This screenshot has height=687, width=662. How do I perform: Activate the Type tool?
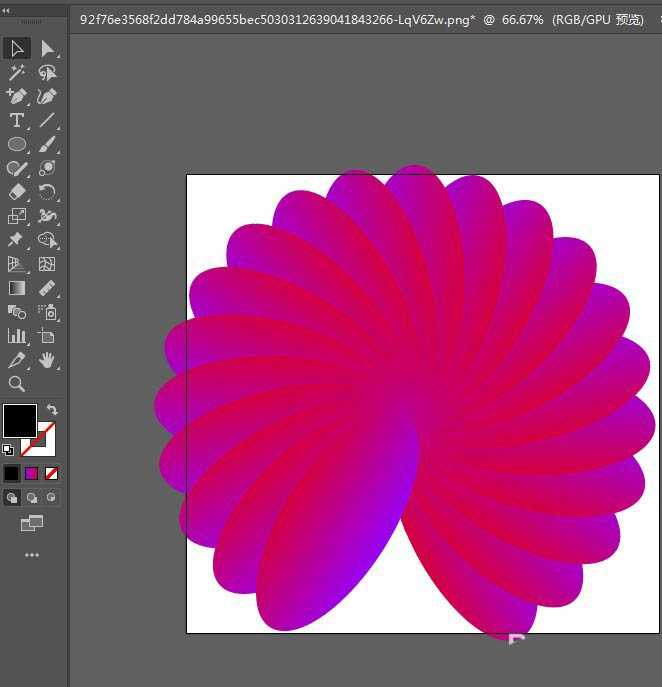[x=17, y=120]
